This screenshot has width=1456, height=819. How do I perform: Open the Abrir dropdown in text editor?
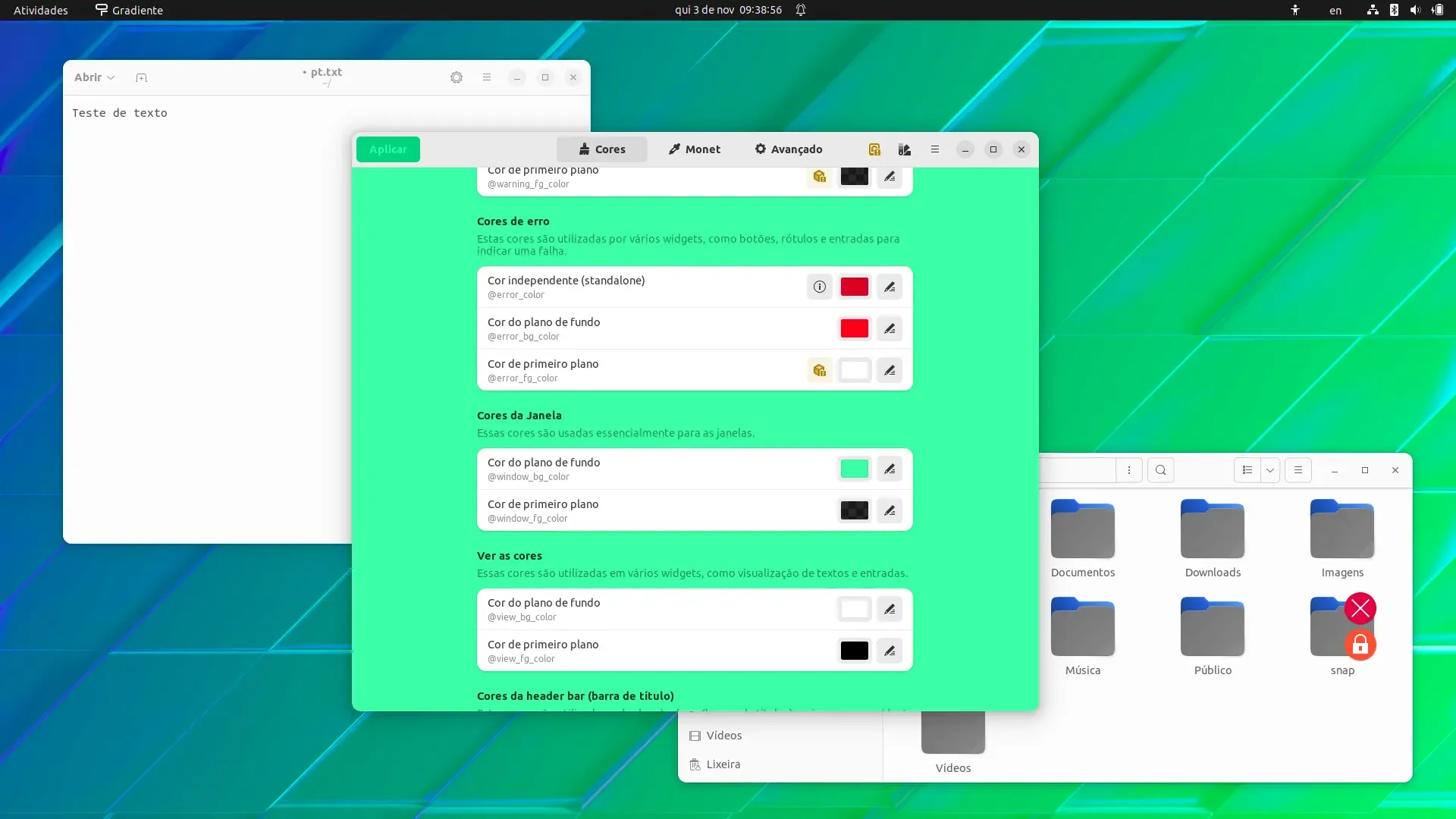tap(94, 77)
